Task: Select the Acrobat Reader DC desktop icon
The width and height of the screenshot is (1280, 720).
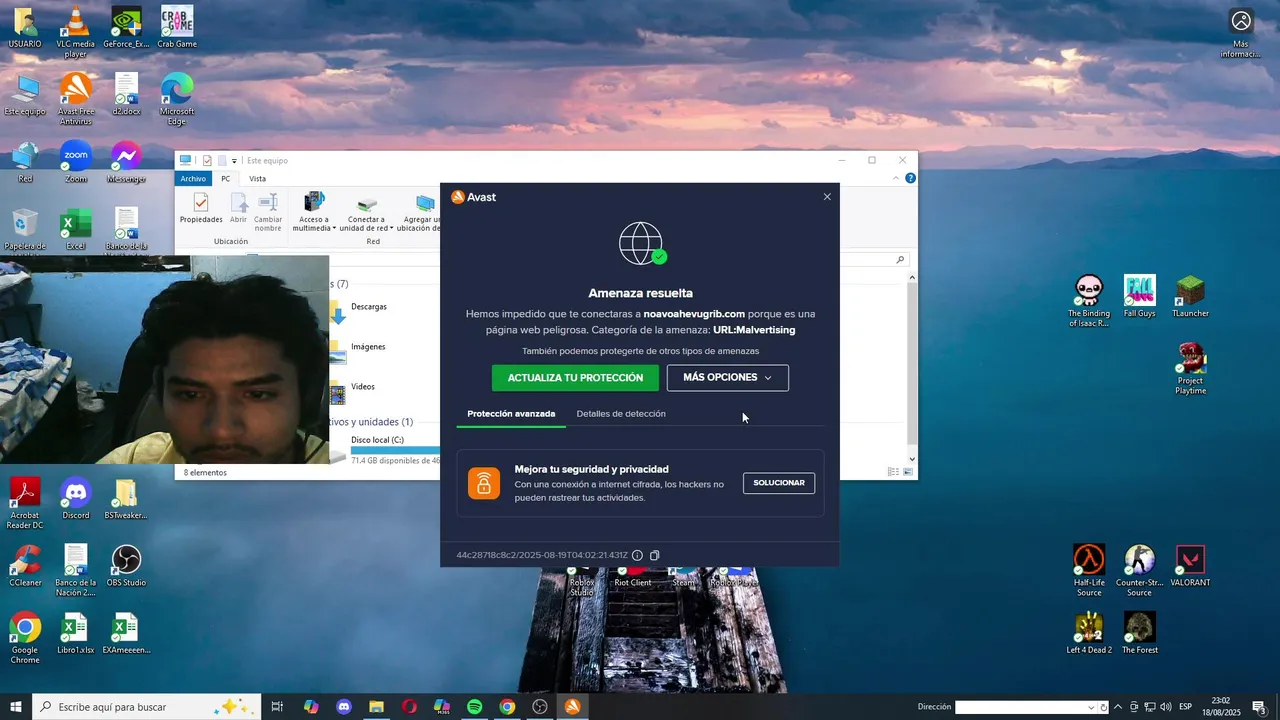Action: [x=25, y=503]
